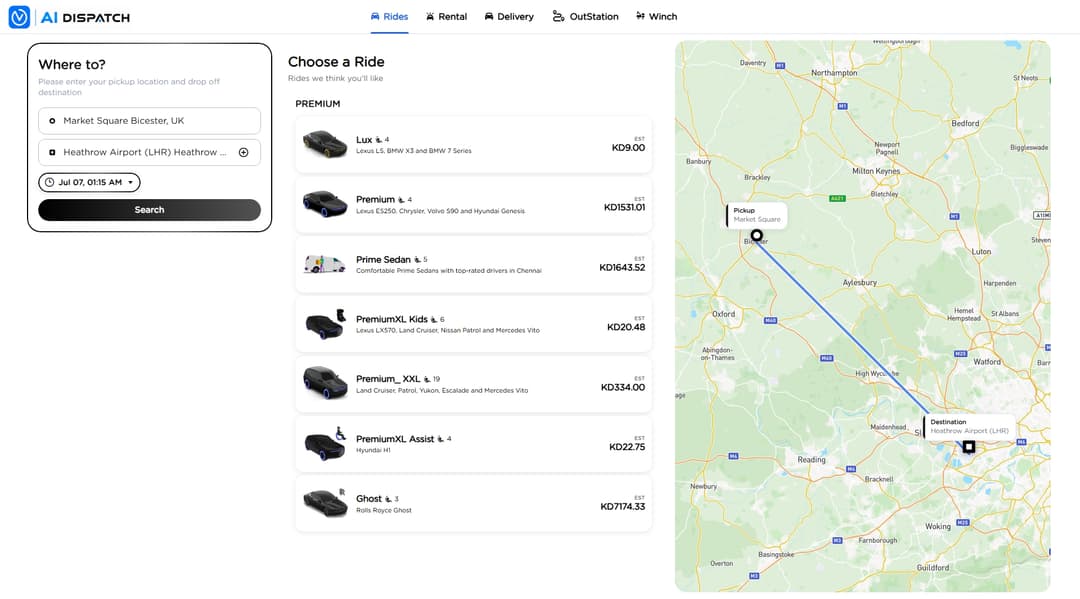Select the Winch tab
Image resolution: width=1080 pixels, height=599 pixels.
[x=656, y=17]
